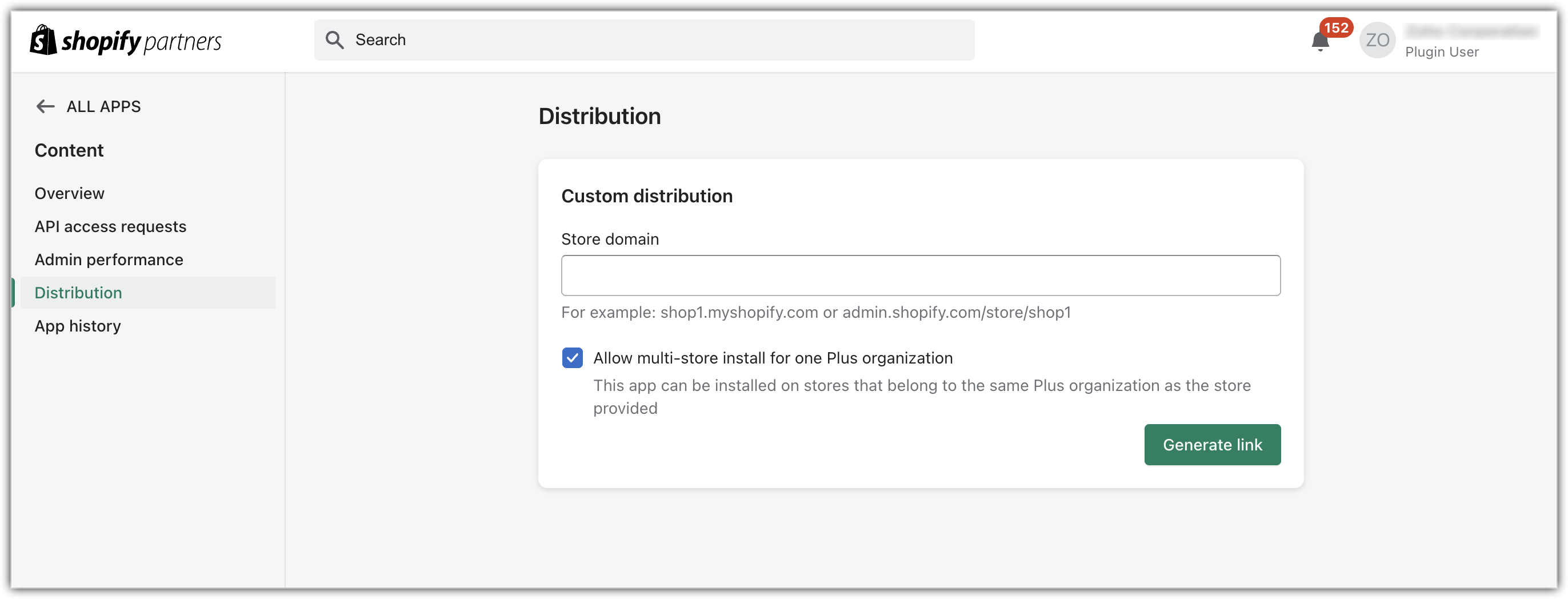The image size is (1568, 599).
Task: Open the ZO user avatar
Action: coord(1378,40)
